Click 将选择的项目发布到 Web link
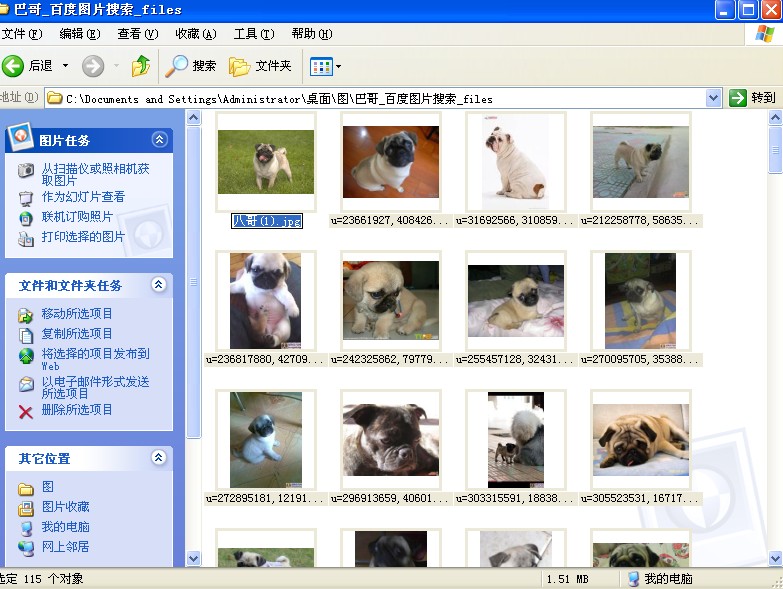 pos(95,359)
